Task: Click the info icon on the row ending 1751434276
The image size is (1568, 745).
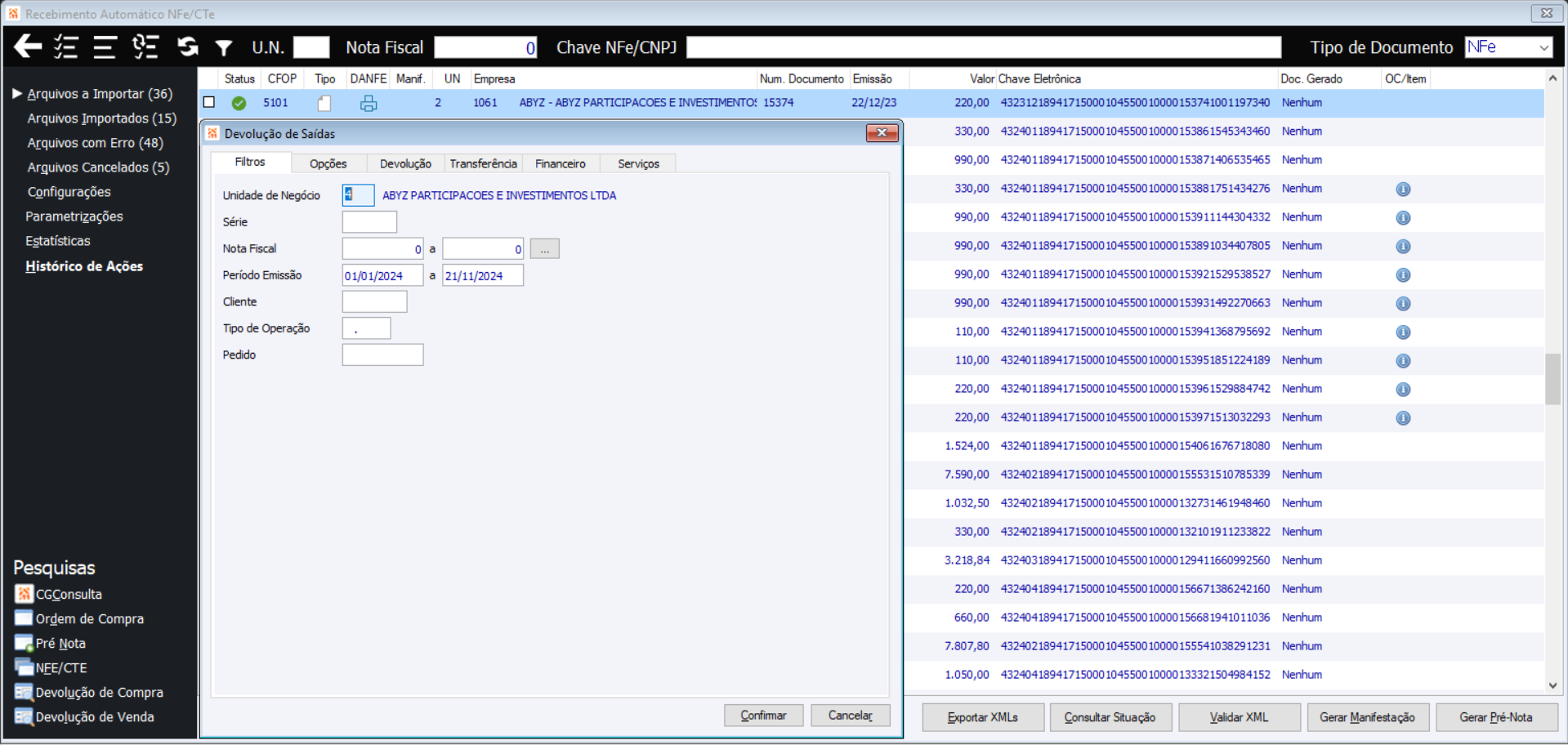Action: 1403,189
